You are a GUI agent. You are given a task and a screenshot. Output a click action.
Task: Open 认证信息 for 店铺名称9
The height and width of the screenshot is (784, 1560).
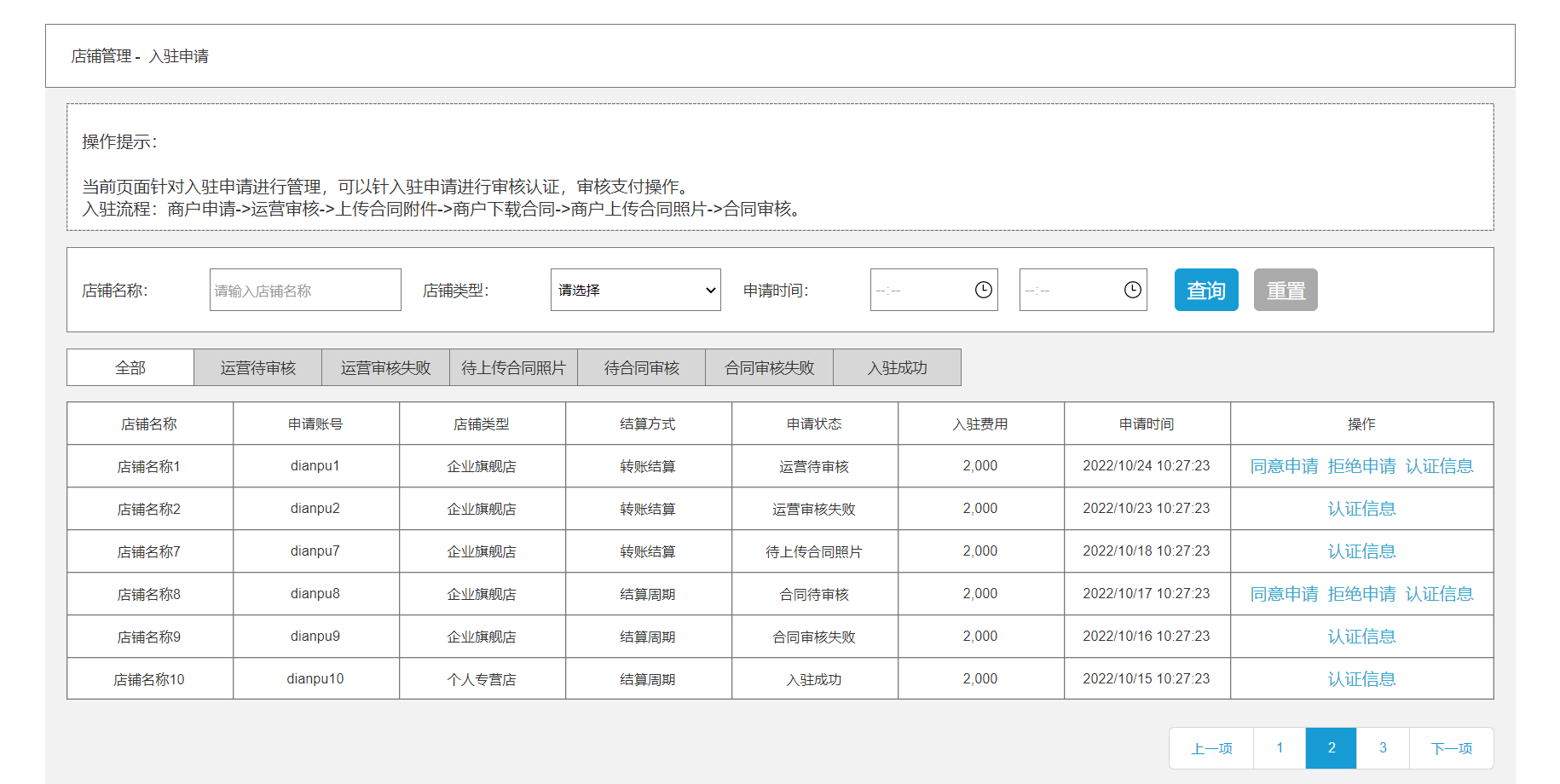1362,637
